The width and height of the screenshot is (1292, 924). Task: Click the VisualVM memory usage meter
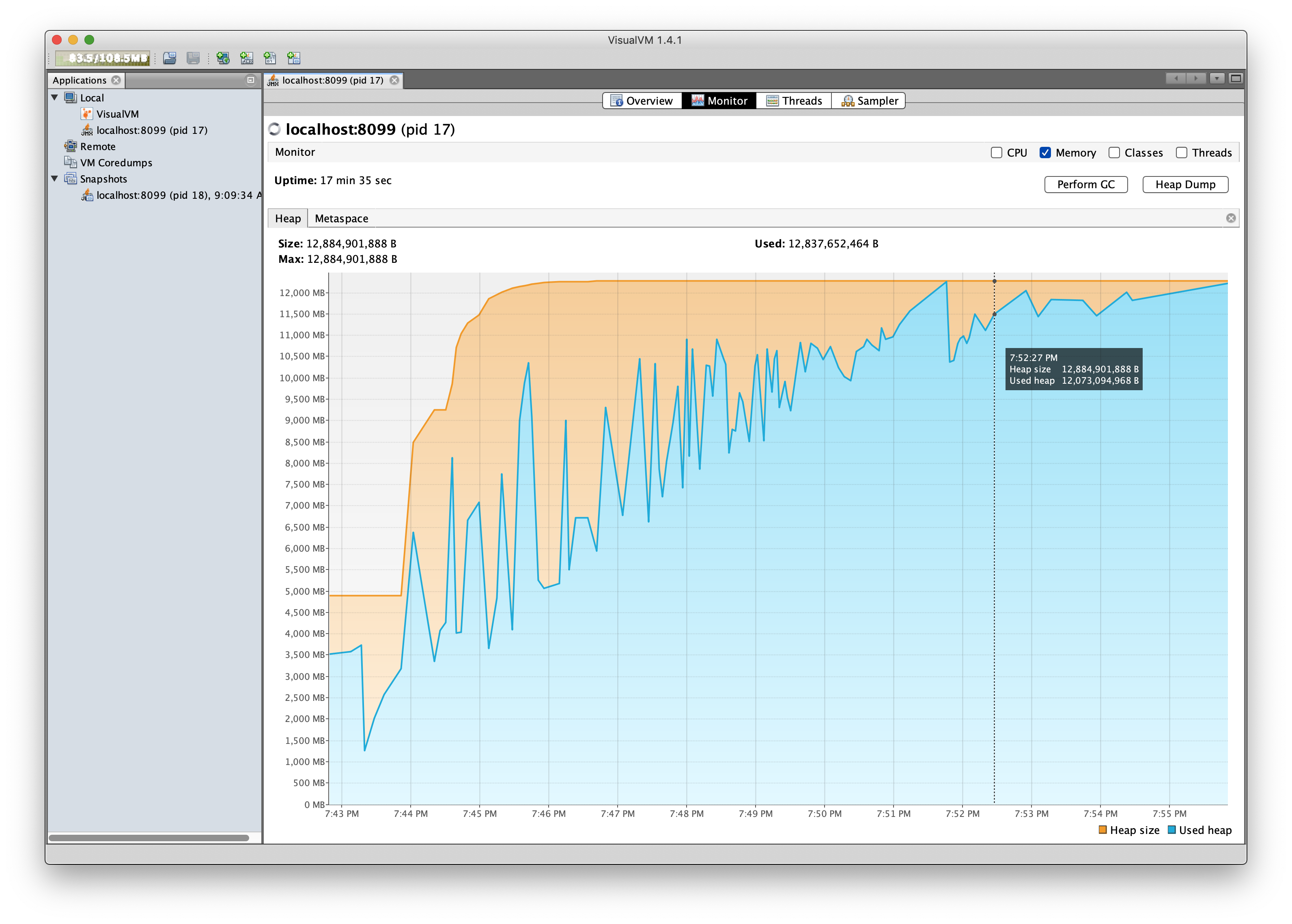pos(102,58)
